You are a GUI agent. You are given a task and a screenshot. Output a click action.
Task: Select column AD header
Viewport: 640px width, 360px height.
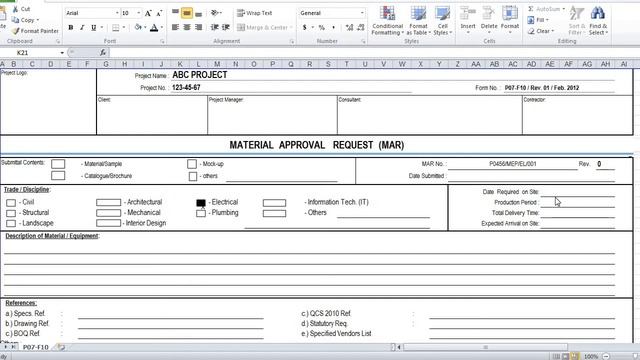tap(531, 64)
